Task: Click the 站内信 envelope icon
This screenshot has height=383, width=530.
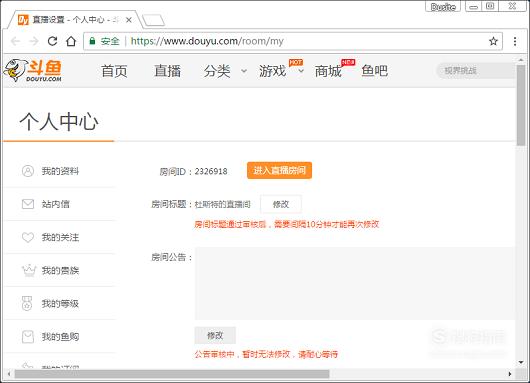Action: pos(28,204)
